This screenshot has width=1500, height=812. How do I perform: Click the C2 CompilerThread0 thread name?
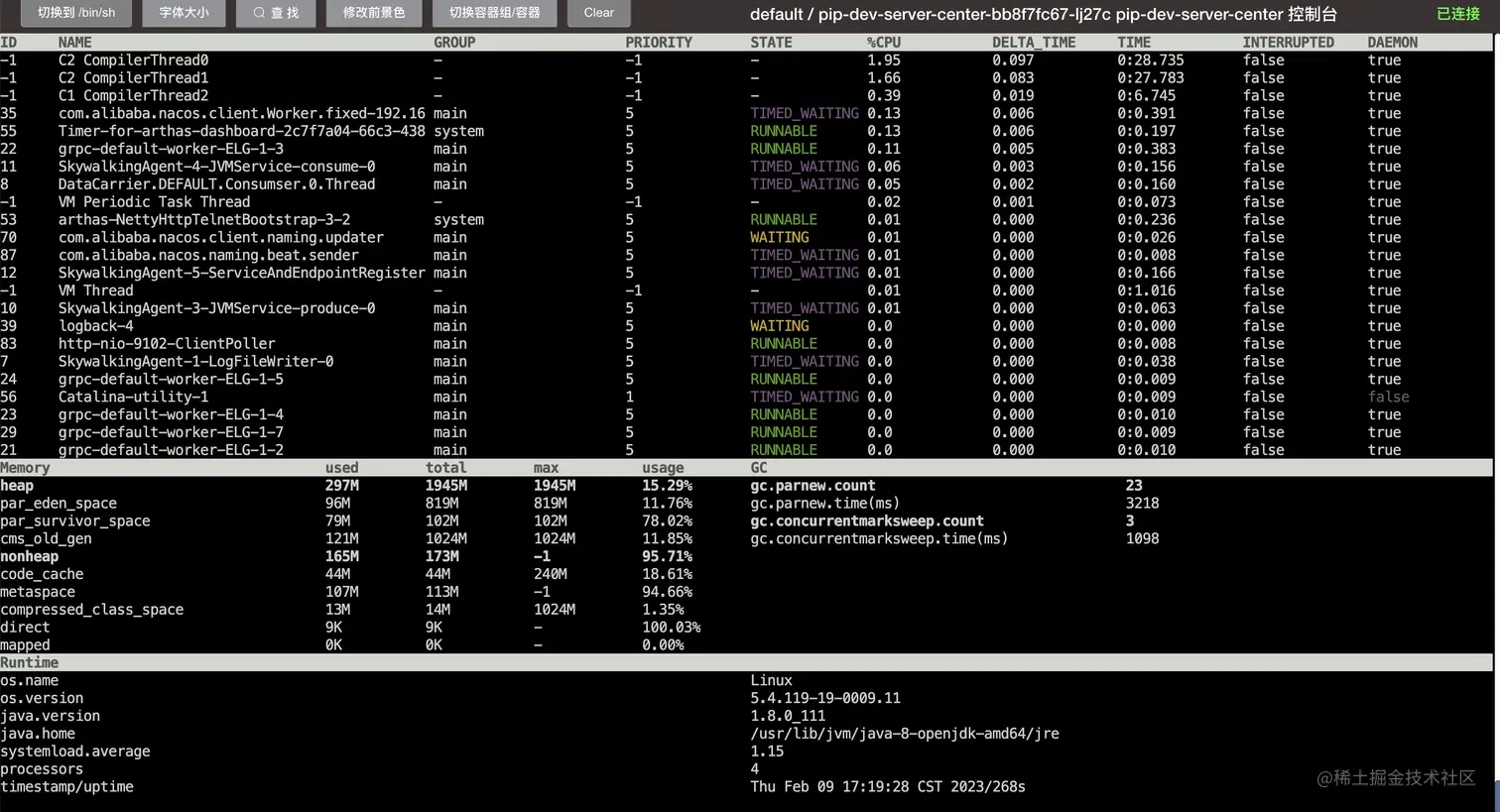[x=133, y=60]
